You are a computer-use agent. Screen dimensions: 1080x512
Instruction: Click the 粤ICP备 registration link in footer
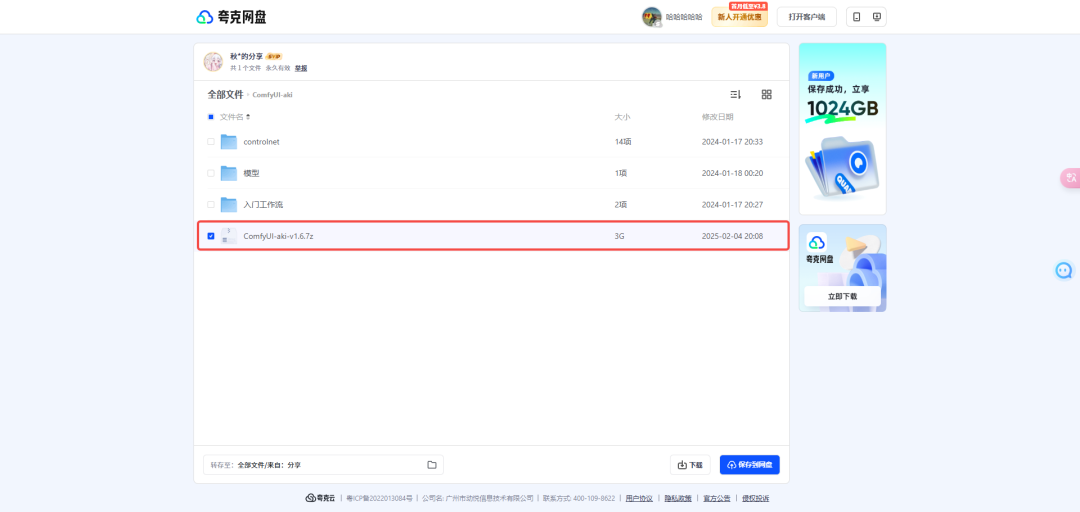click(379, 498)
